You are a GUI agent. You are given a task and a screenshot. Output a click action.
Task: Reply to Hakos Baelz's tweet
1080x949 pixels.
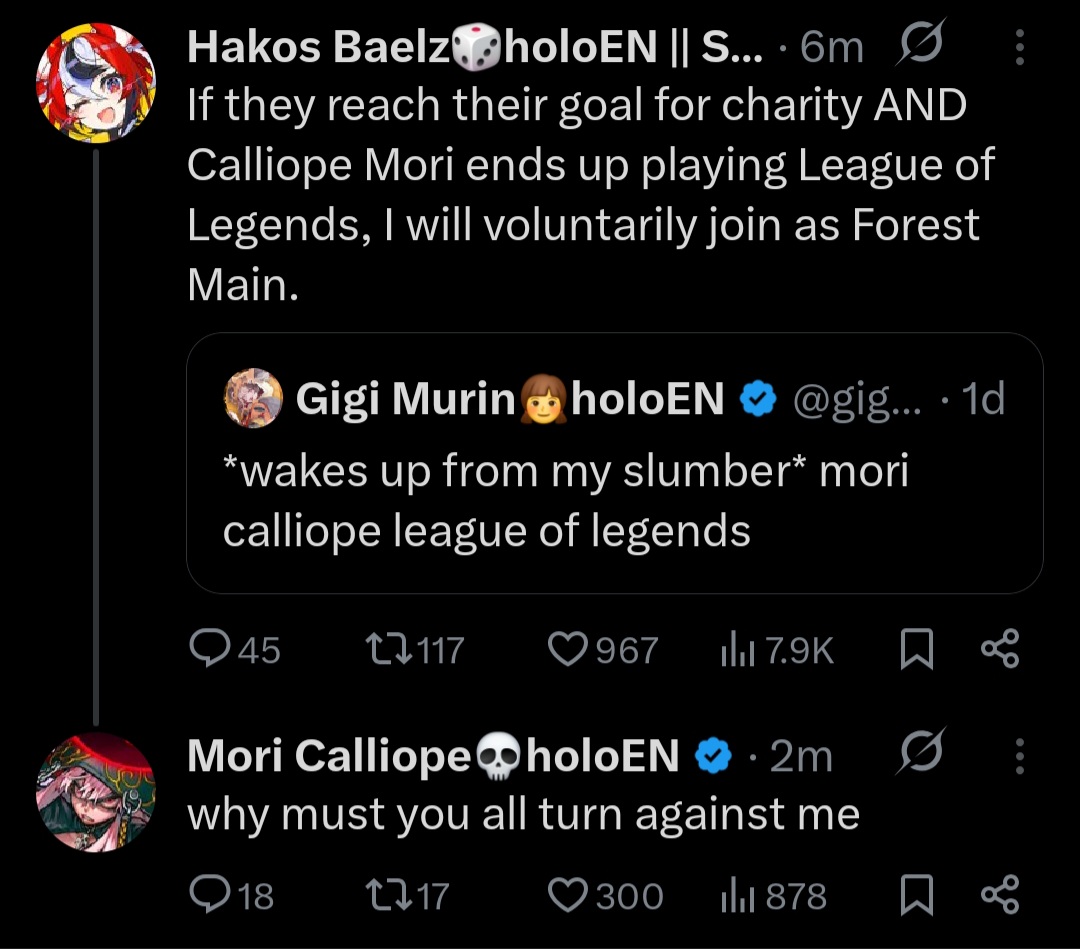[x=208, y=651]
